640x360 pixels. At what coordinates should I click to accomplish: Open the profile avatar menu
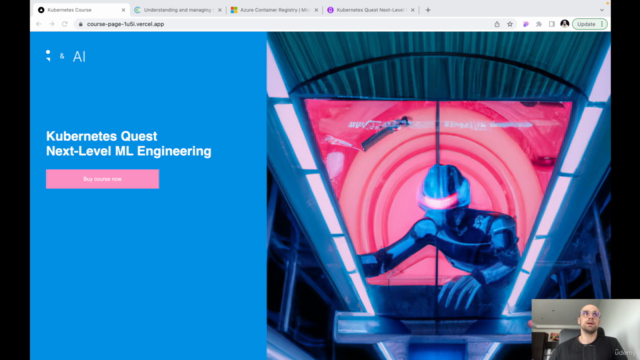(564, 24)
